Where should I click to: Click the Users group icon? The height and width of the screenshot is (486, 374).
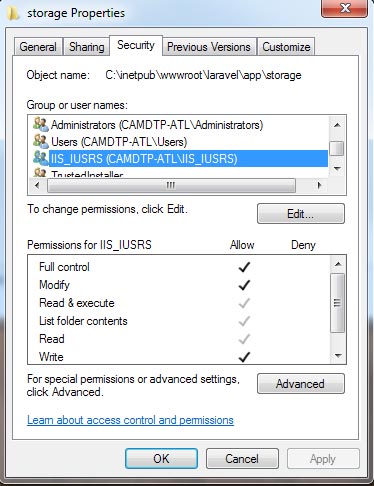[41, 141]
